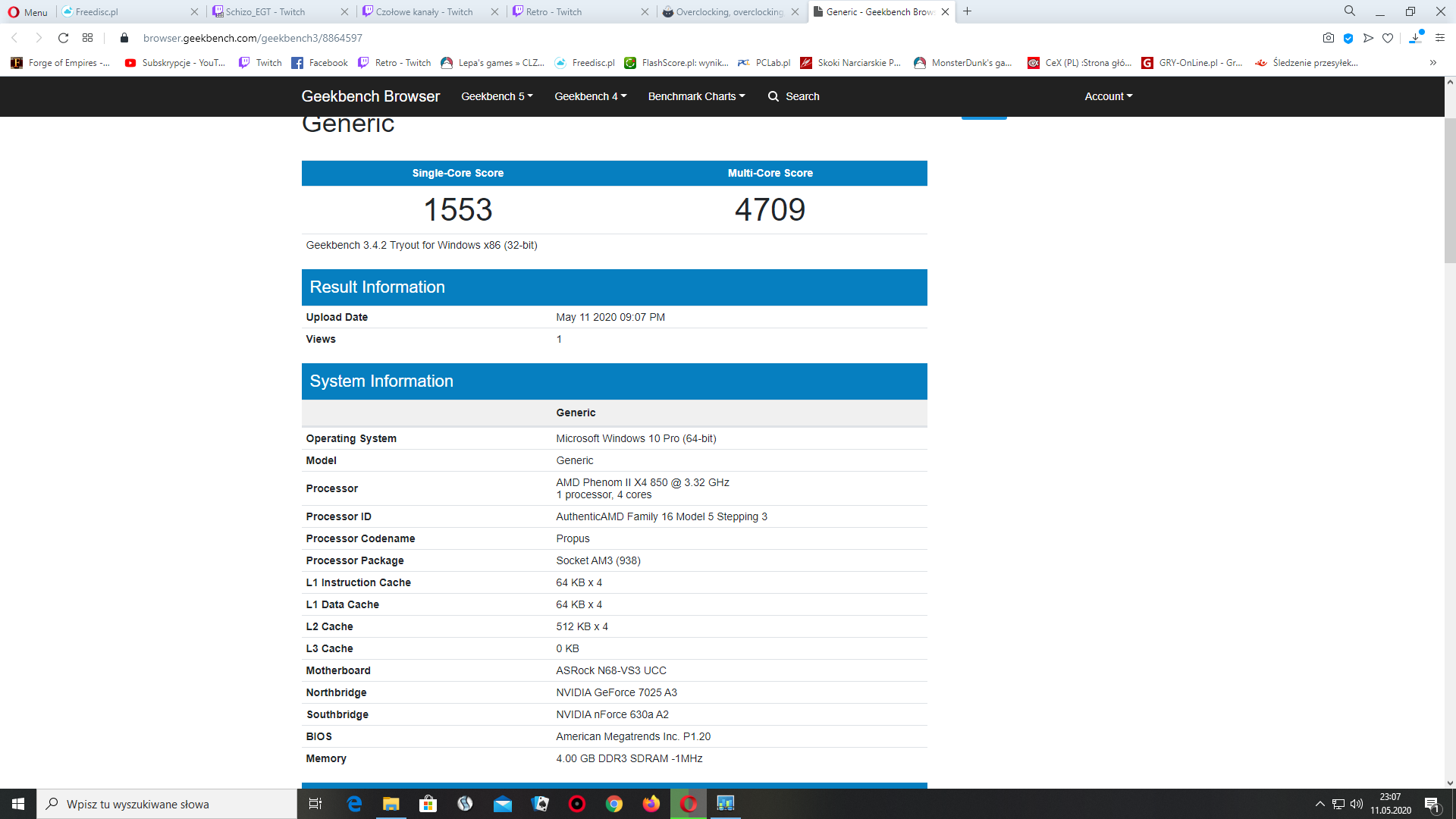Screen dimensions: 1456x819
Task: Open Retro - Twitch bookmark
Action: pyautogui.click(x=394, y=63)
